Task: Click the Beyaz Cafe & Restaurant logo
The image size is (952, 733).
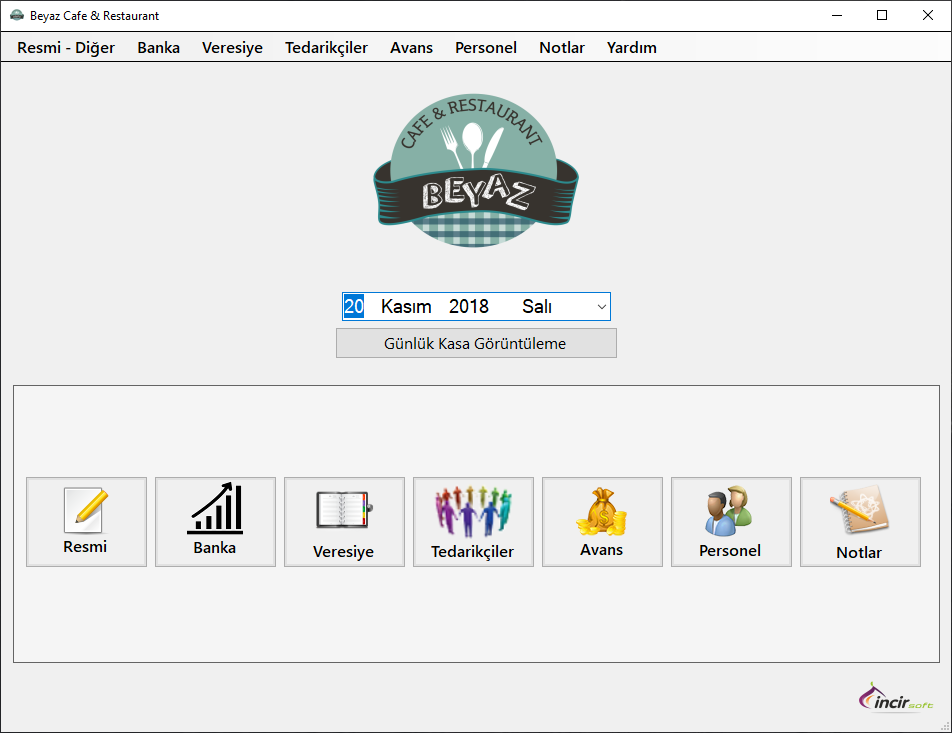Action: pyautogui.click(x=475, y=170)
